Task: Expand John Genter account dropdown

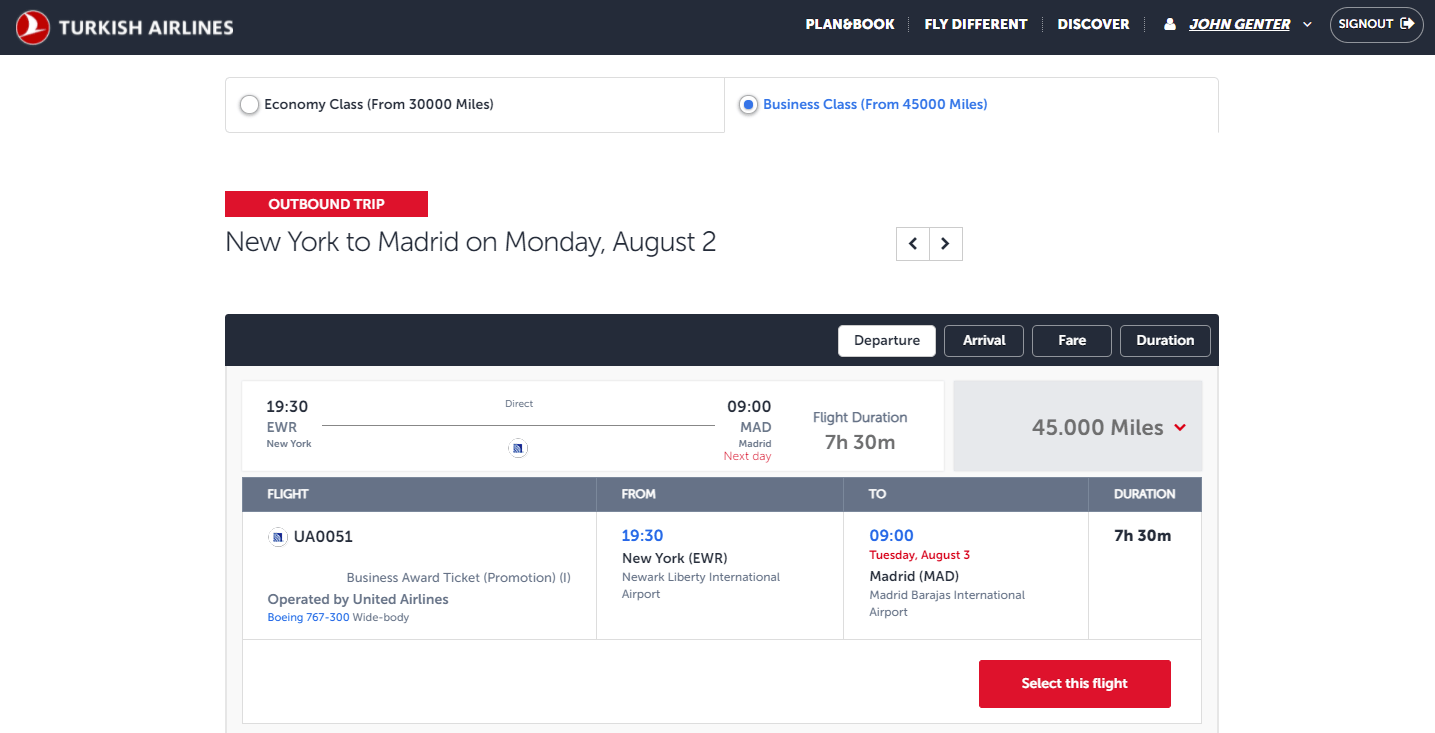Action: (1307, 25)
